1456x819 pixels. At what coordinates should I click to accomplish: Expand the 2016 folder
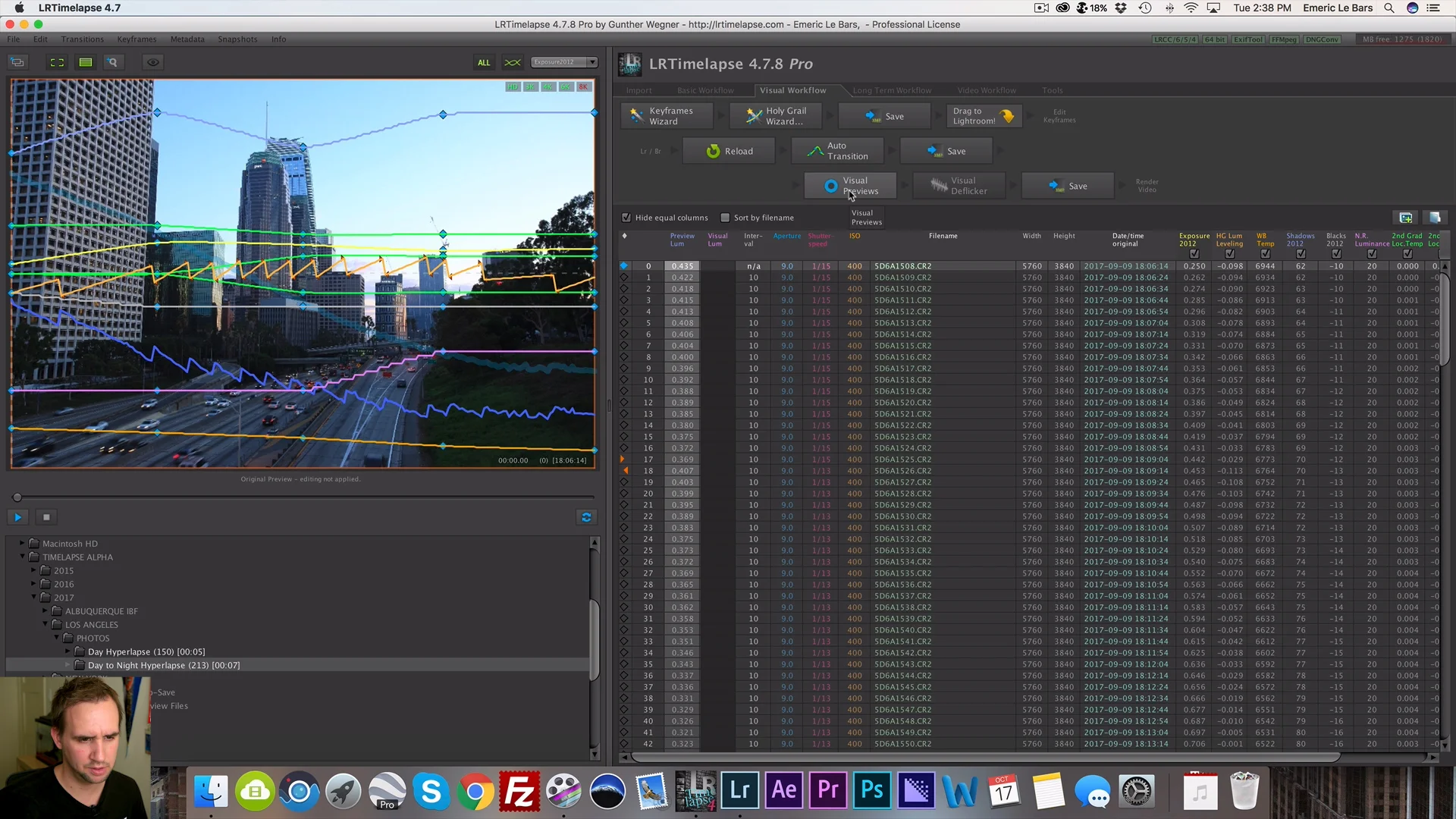tap(33, 584)
